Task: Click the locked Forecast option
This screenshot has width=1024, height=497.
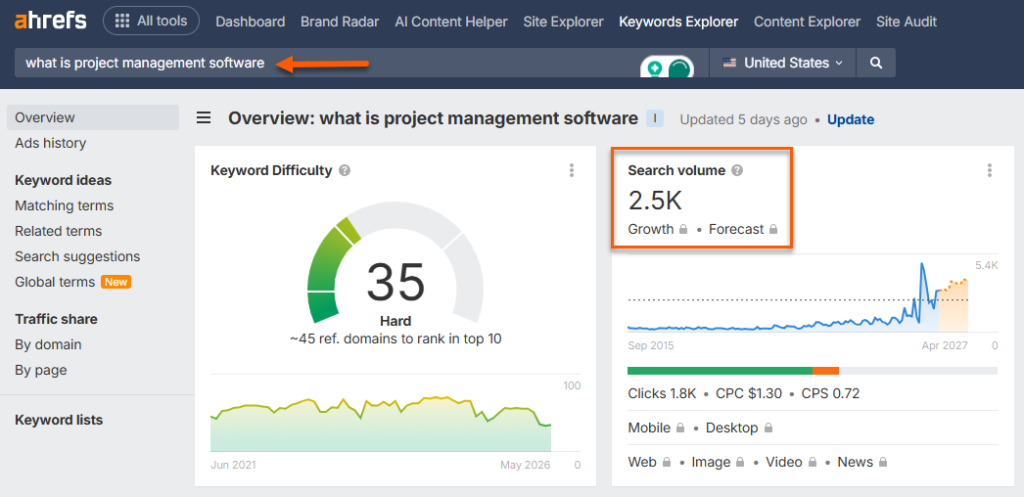Action: 743,229
